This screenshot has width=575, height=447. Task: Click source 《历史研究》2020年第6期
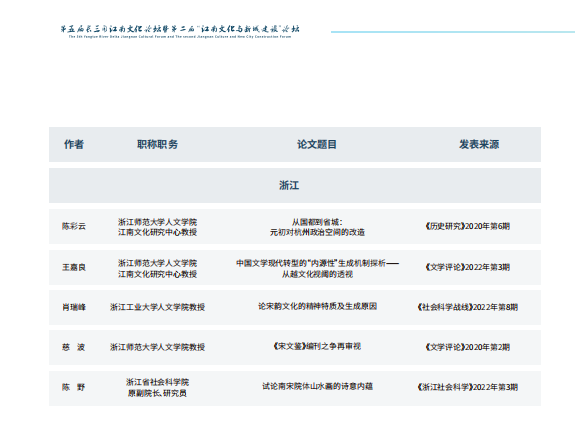(x=468, y=226)
